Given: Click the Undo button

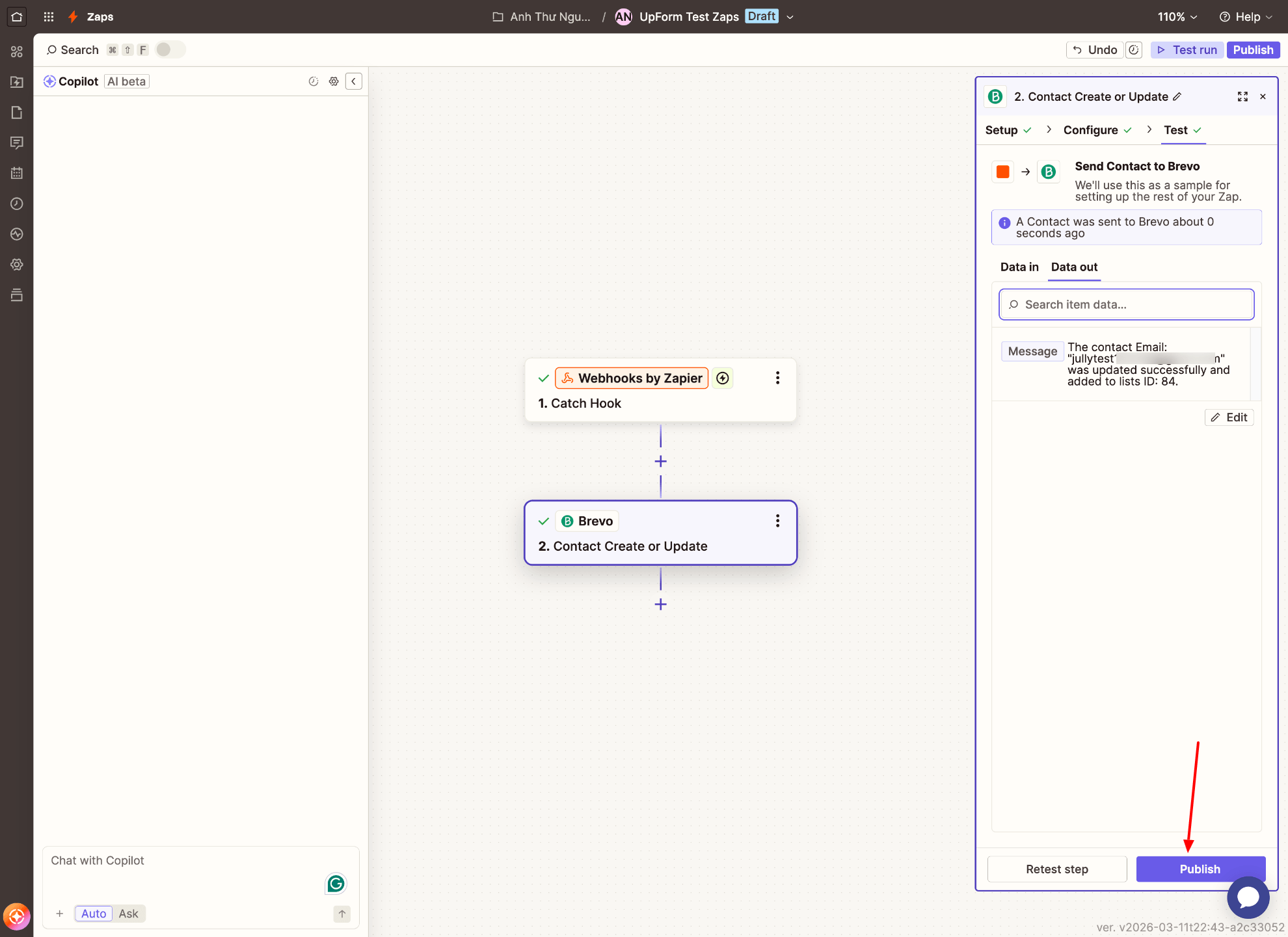Looking at the screenshot, I should [1095, 50].
